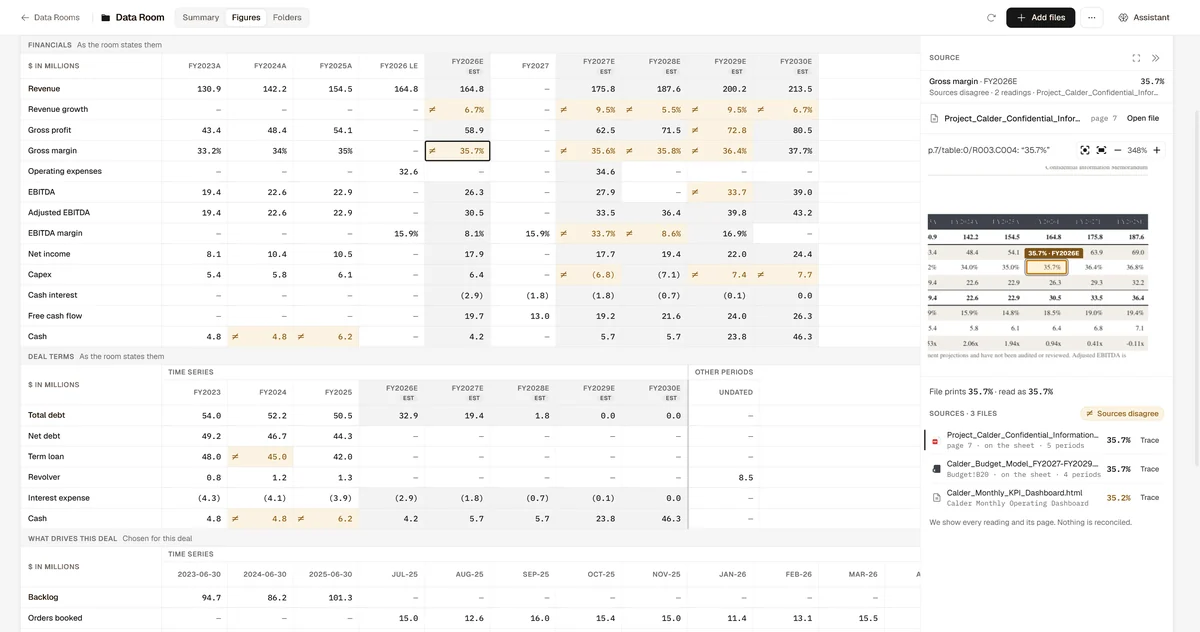Select the Figures tab

246,18
